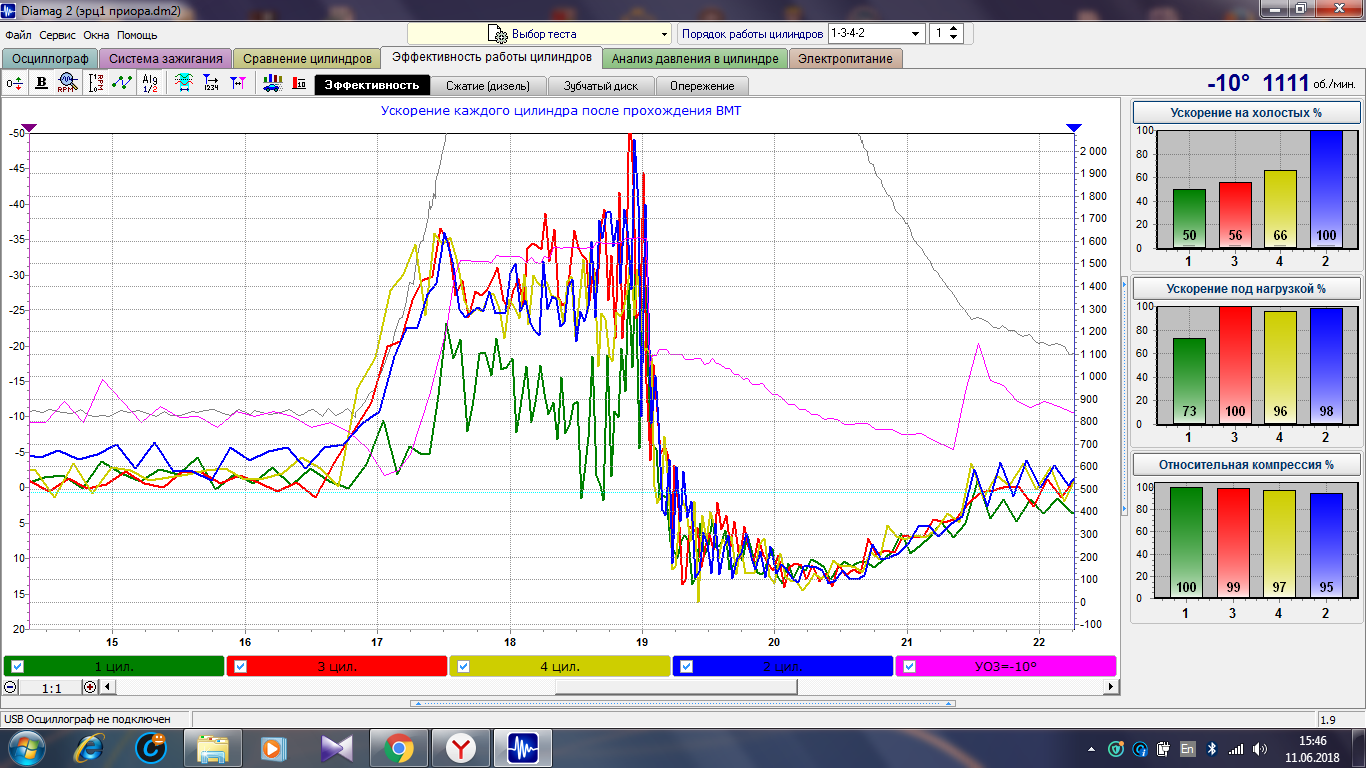The width and height of the screenshot is (1366, 768).
Task: Click the scrollbar right arrow under graph
Action: pyautogui.click(x=1110, y=687)
